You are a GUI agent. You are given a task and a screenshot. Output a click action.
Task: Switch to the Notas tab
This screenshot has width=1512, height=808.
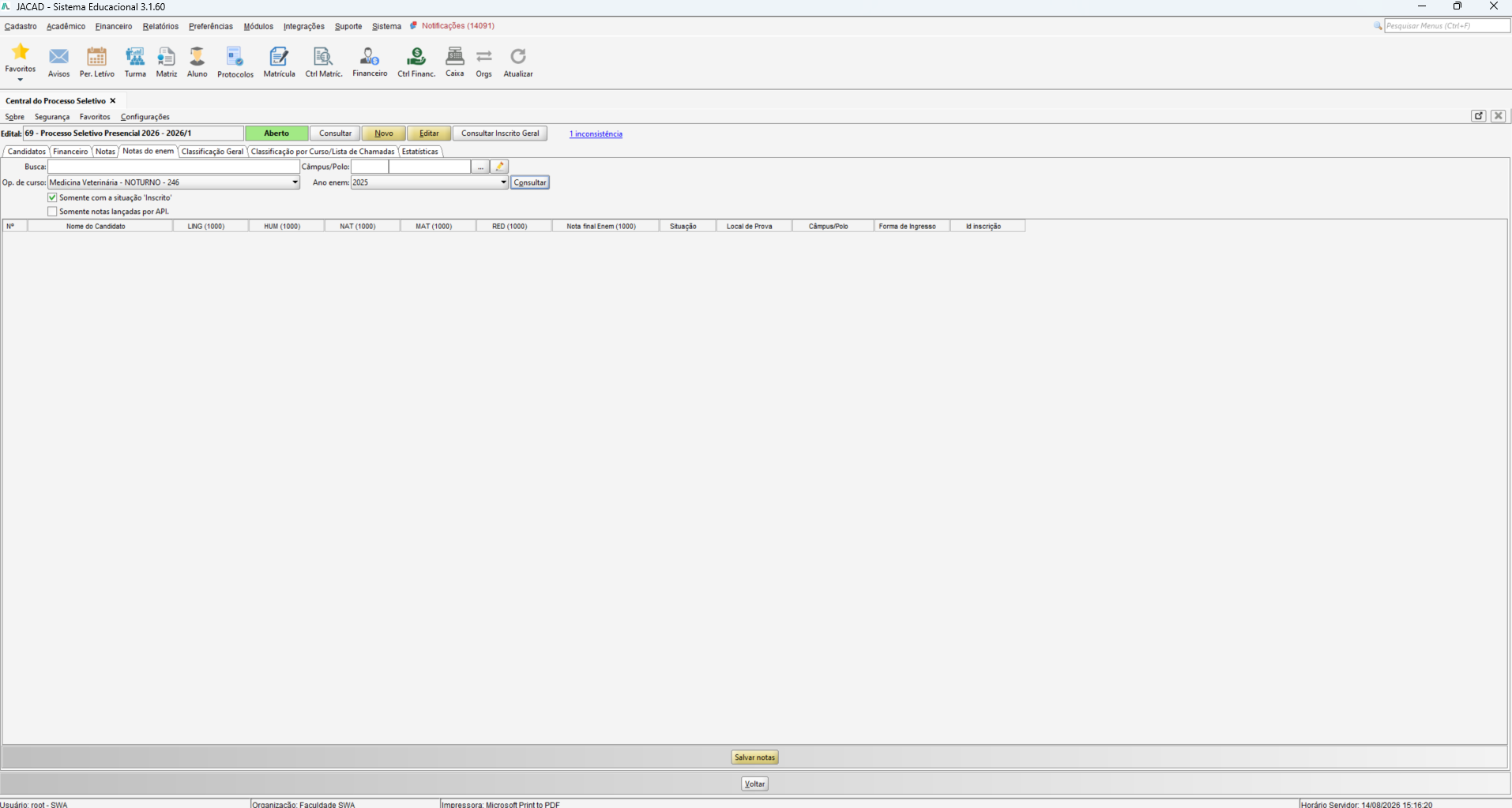coord(105,152)
